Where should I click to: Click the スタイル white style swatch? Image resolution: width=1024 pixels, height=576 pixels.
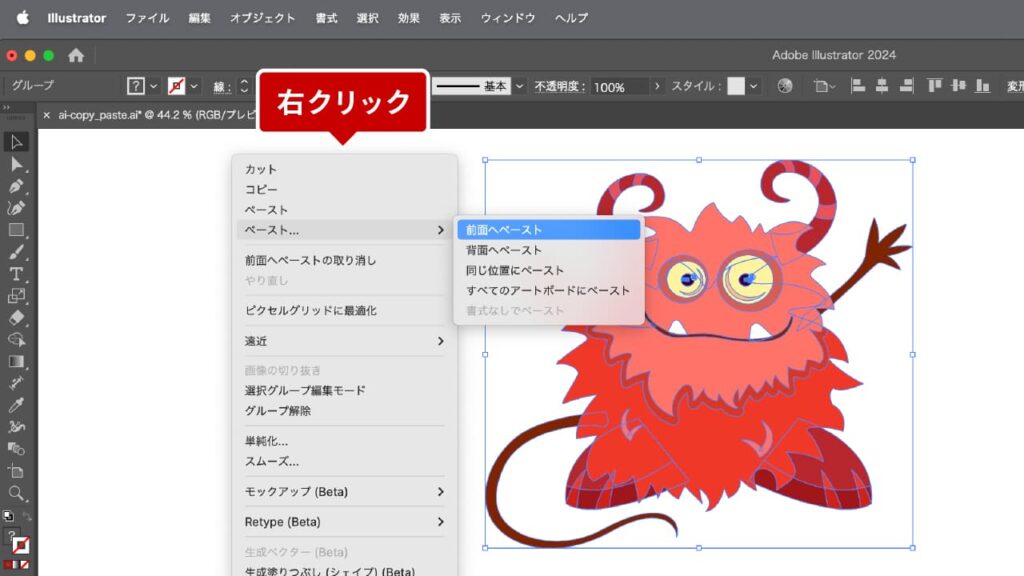736,87
